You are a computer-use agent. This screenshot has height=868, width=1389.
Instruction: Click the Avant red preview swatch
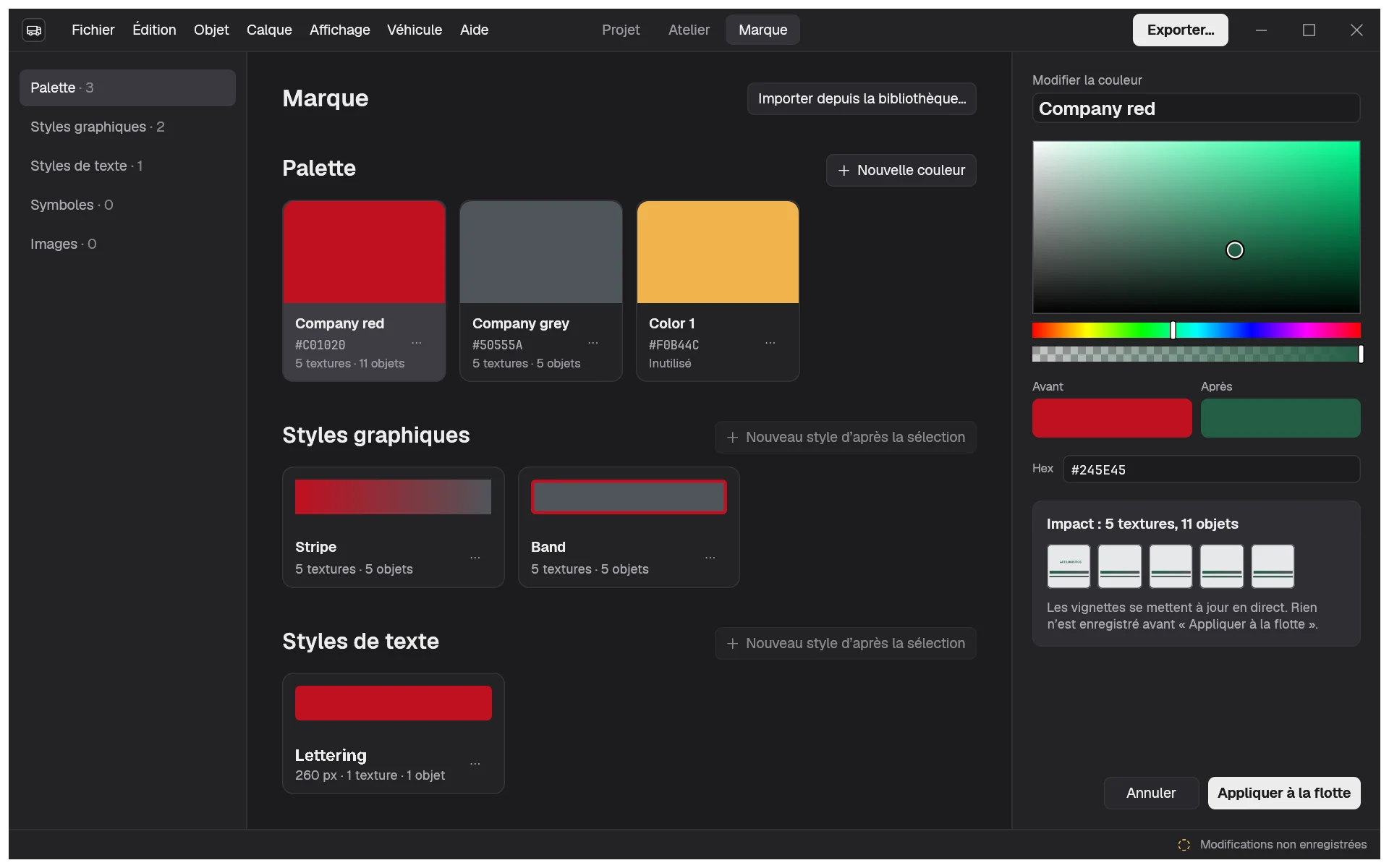[x=1112, y=418]
